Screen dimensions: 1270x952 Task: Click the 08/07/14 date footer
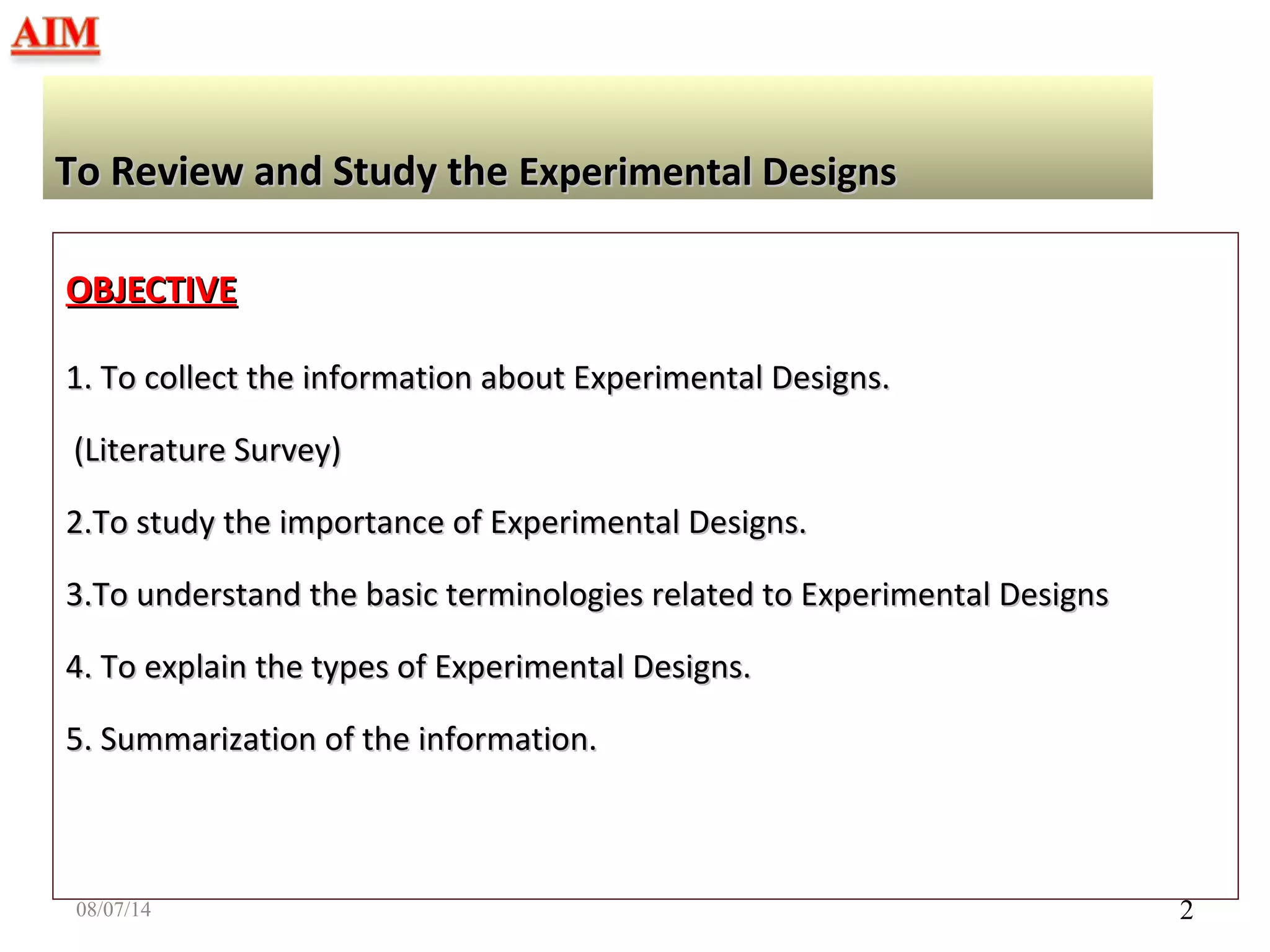point(113,909)
